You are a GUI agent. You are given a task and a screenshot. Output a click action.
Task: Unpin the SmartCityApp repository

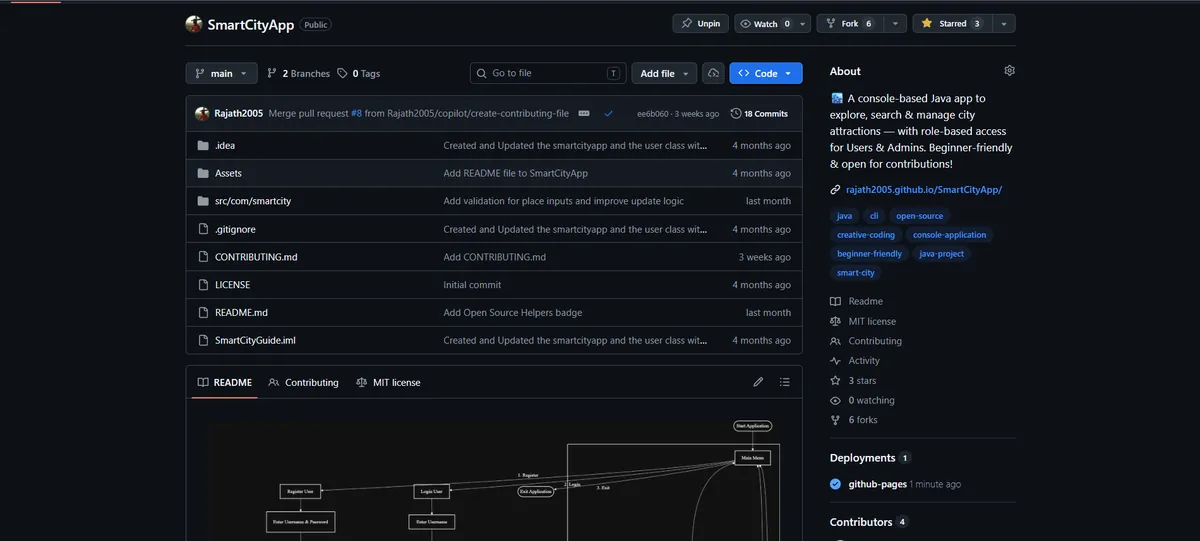(x=701, y=23)
